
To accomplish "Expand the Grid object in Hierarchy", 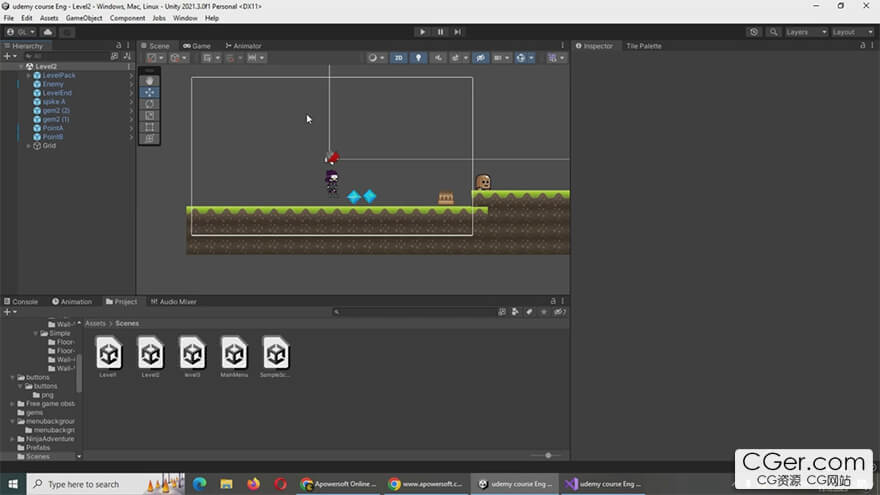I will 28,146.
